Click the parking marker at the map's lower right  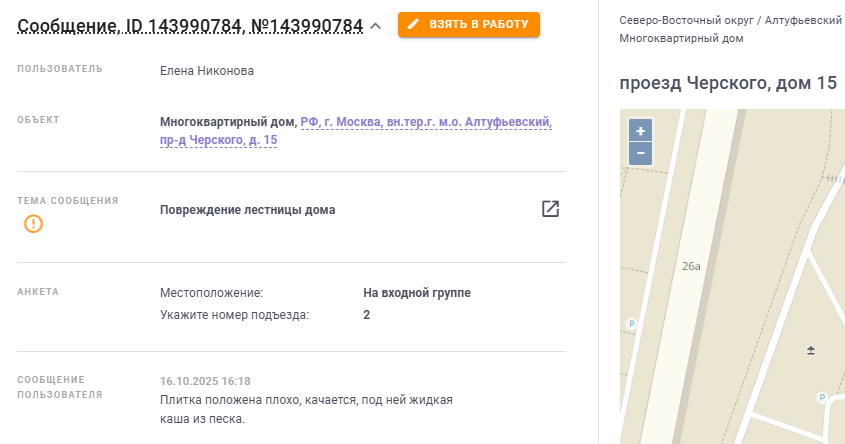[821, 397]
